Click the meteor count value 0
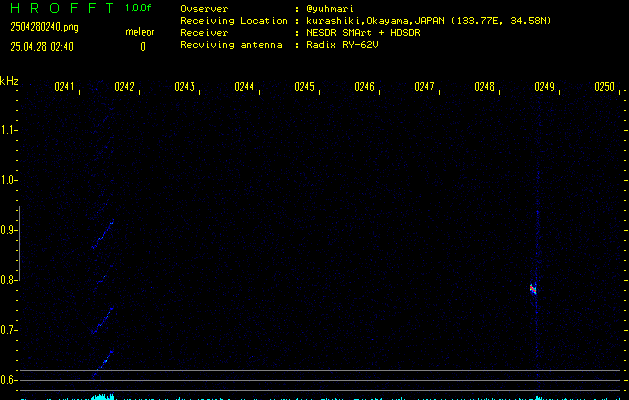The image size is (629, 400). click(143, 47)
